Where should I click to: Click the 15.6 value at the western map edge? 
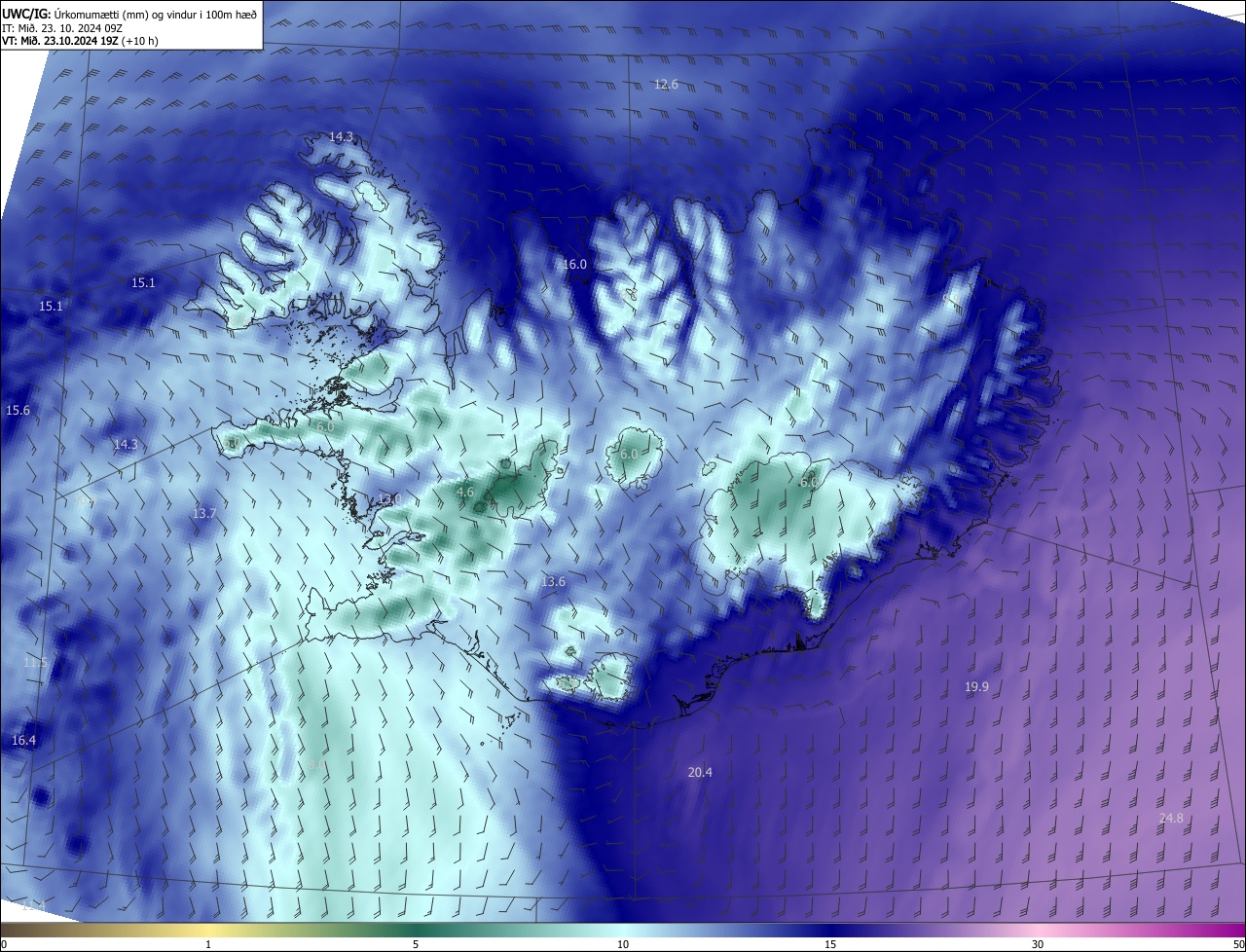click(x=18, y=411)
